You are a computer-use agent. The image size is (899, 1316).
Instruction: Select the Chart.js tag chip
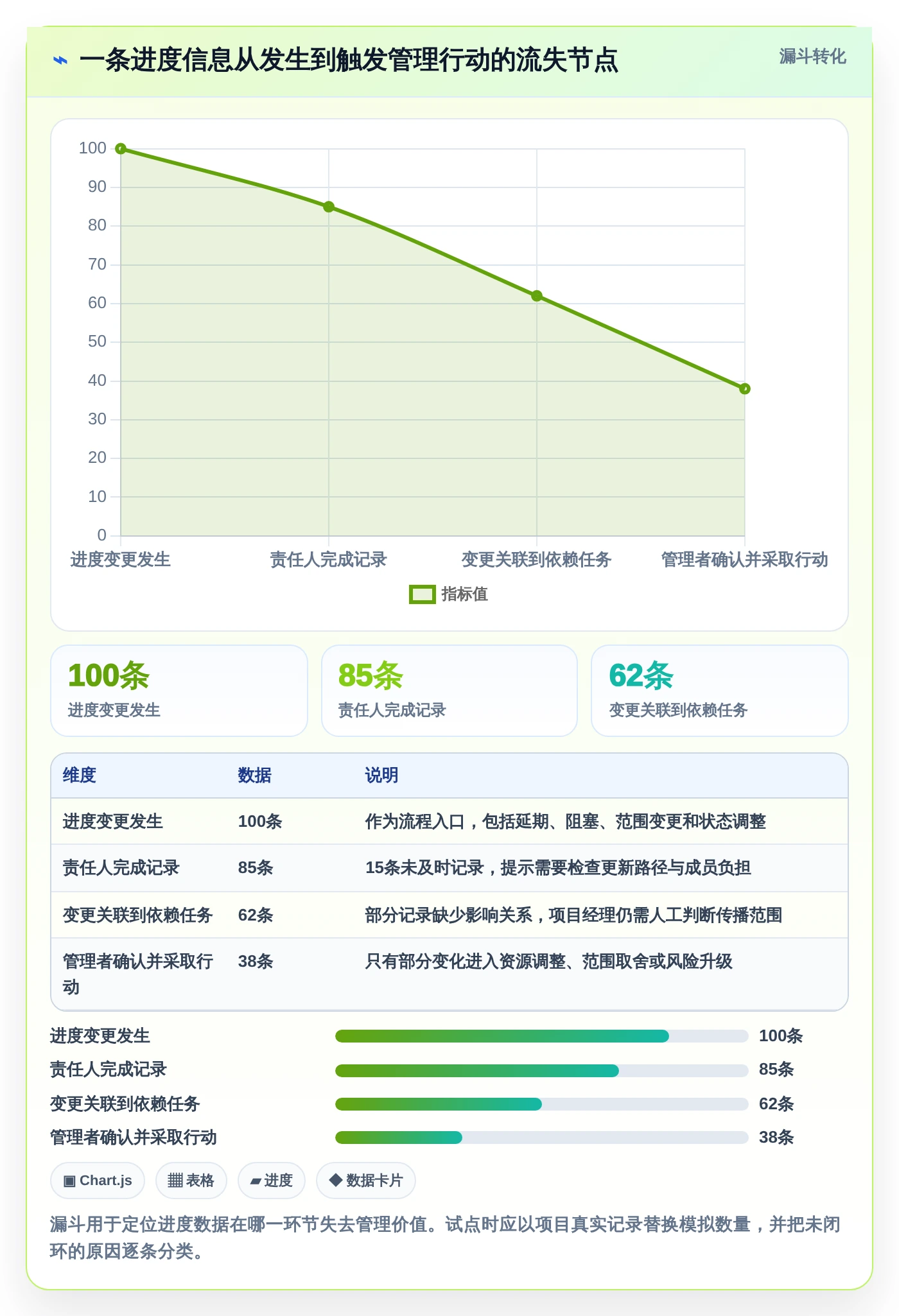[98, 1181]
